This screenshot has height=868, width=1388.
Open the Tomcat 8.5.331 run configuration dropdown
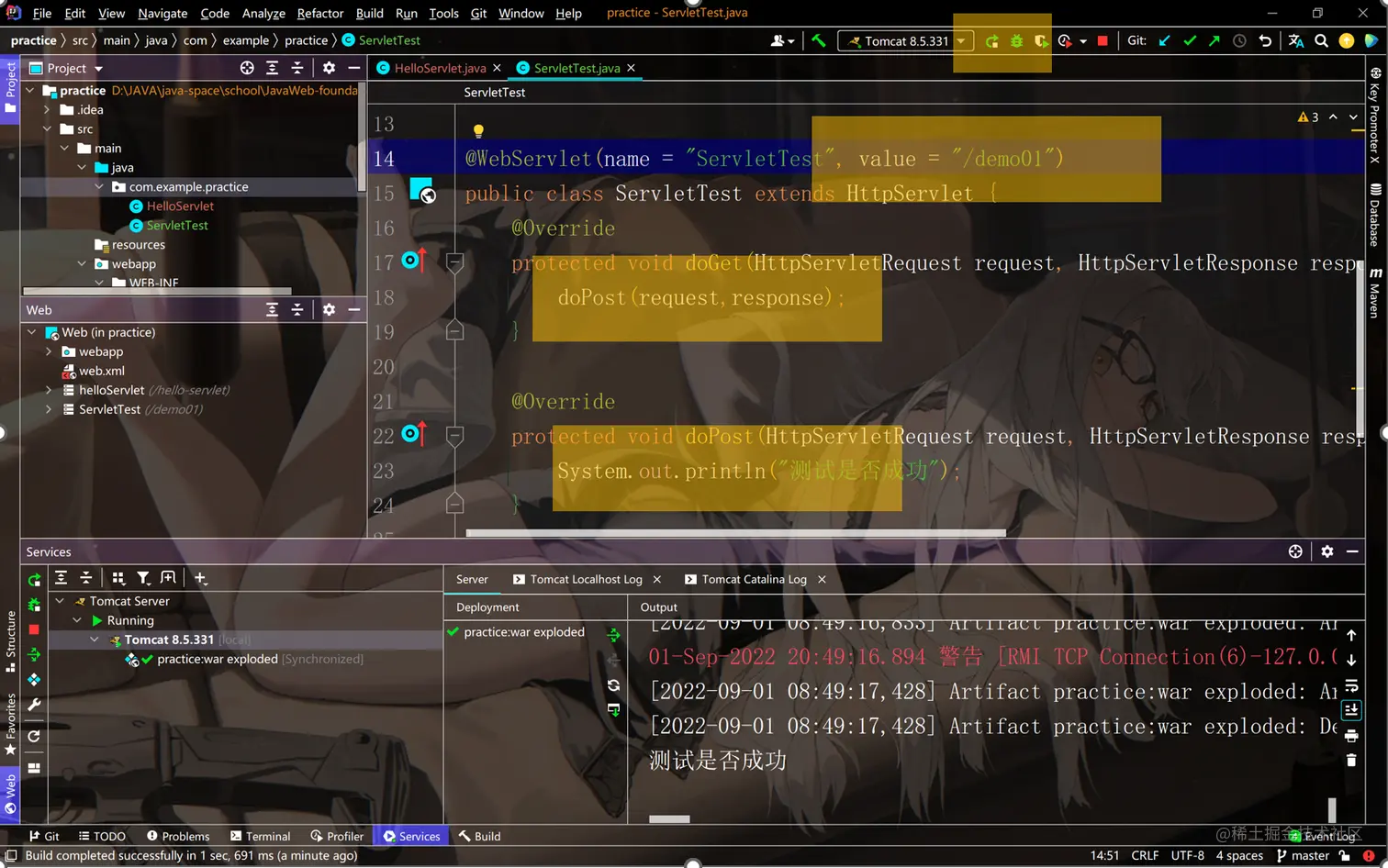[x=905, y=40]
